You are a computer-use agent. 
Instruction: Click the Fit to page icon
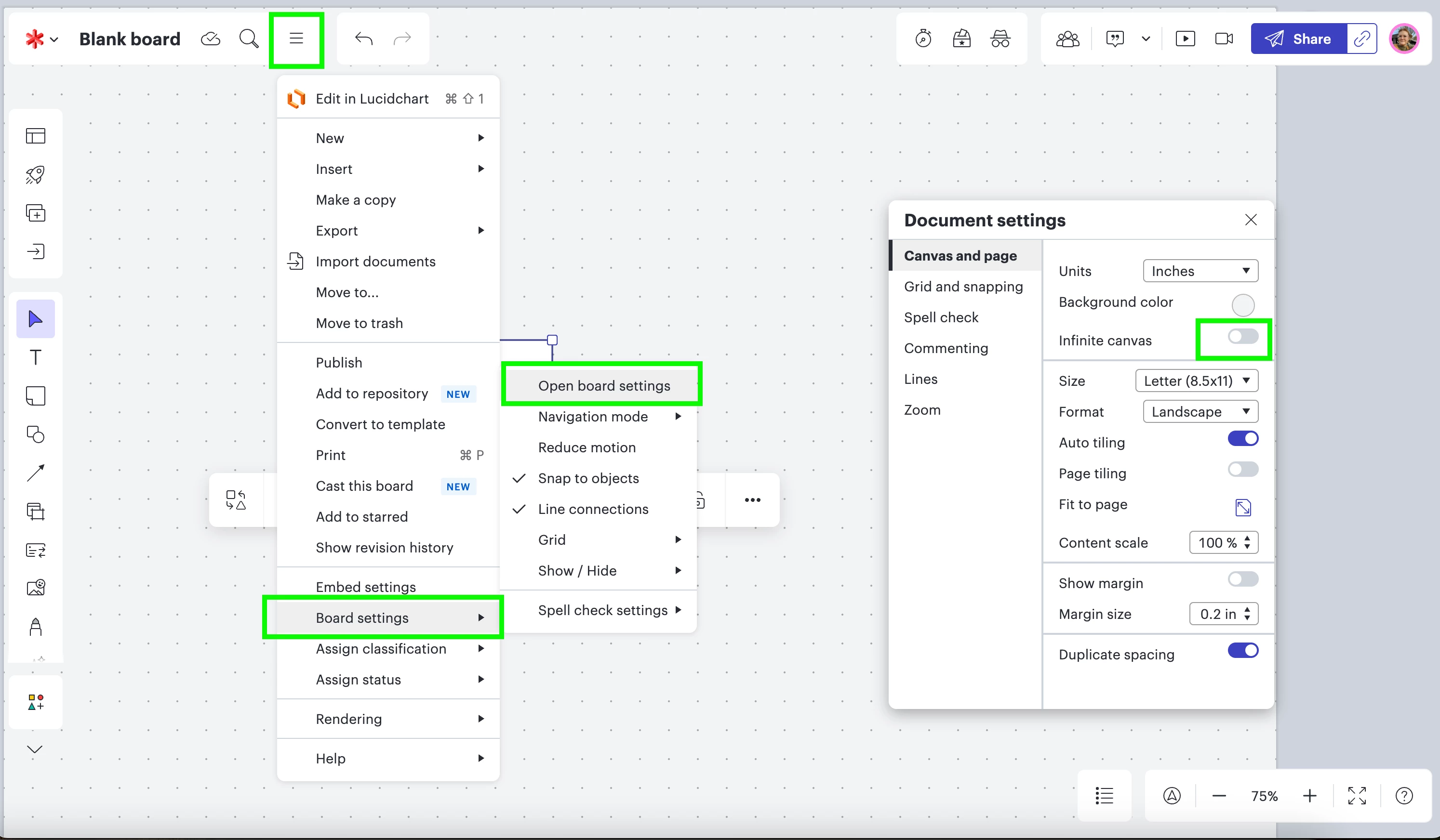1243,507
